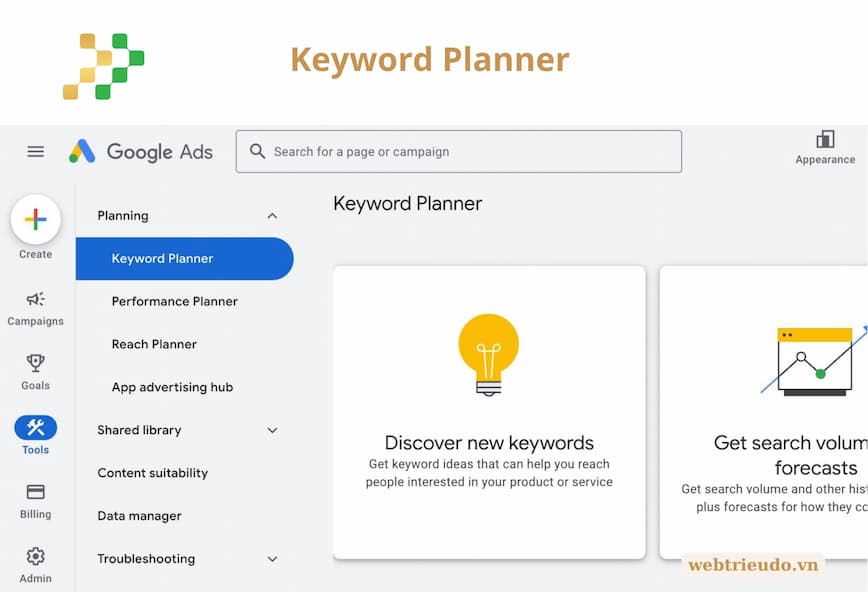This screenshot has height=592, width=868.
Task: Expand the Troubleshooting chevron
Action: [x=272, y=559]
